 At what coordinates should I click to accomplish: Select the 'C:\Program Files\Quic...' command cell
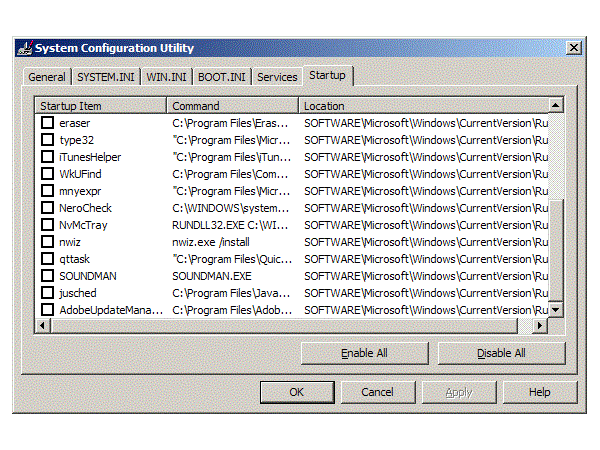pyautogui.click(x=233, y=259)
